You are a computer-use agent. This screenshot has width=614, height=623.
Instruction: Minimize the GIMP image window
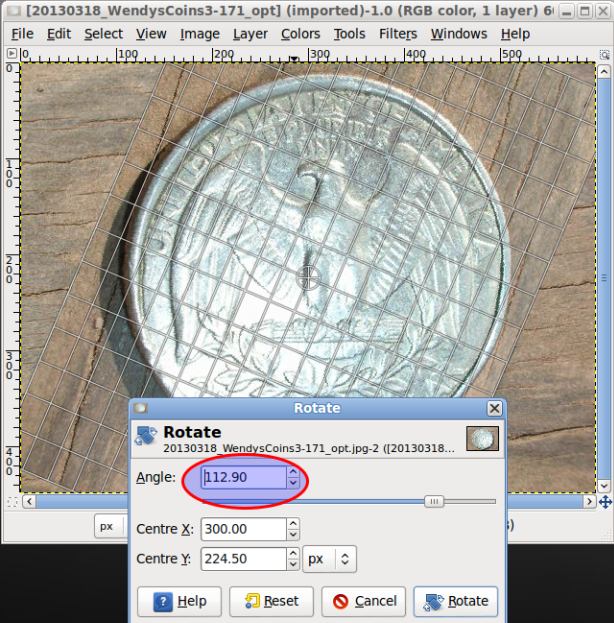pos(566,12)
